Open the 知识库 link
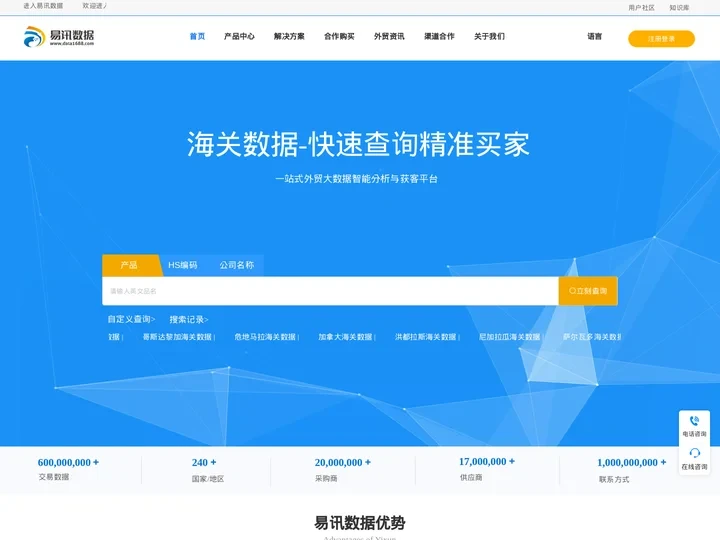This screenshot has height=540, width=720. point(679,7)
